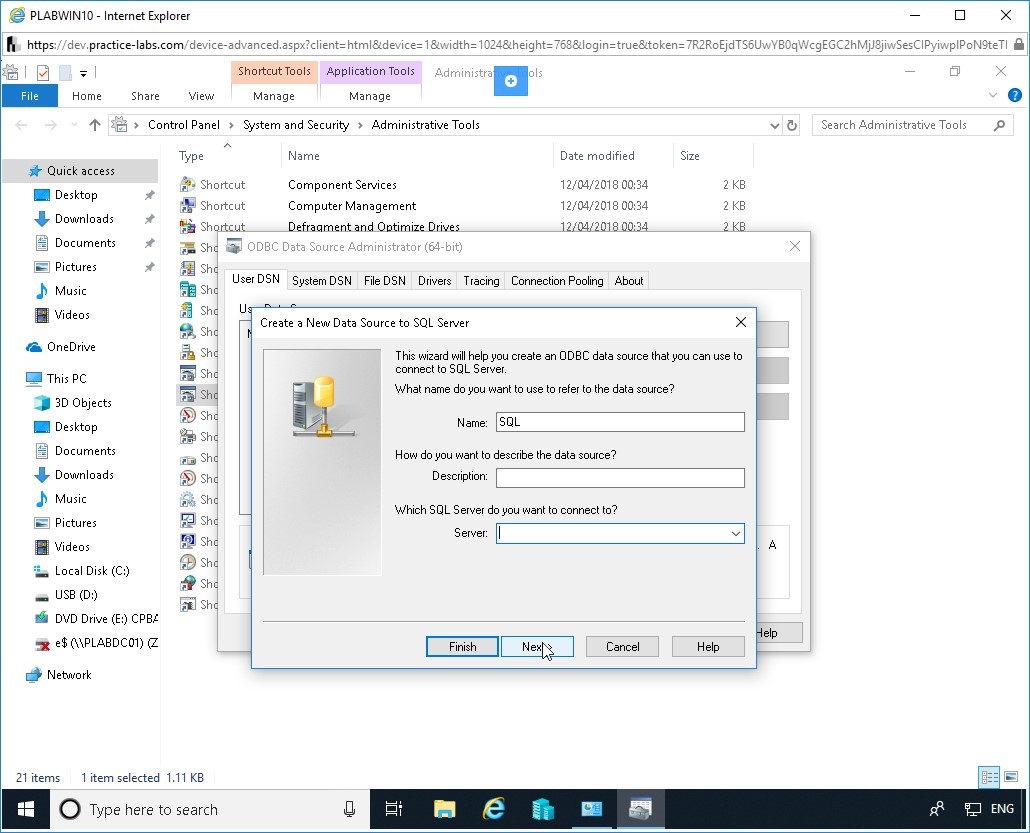Image resolution: width=1030 pixels, height=833 pixels.
Task: Switch to the File DSN tab
Action: [384, 281]
